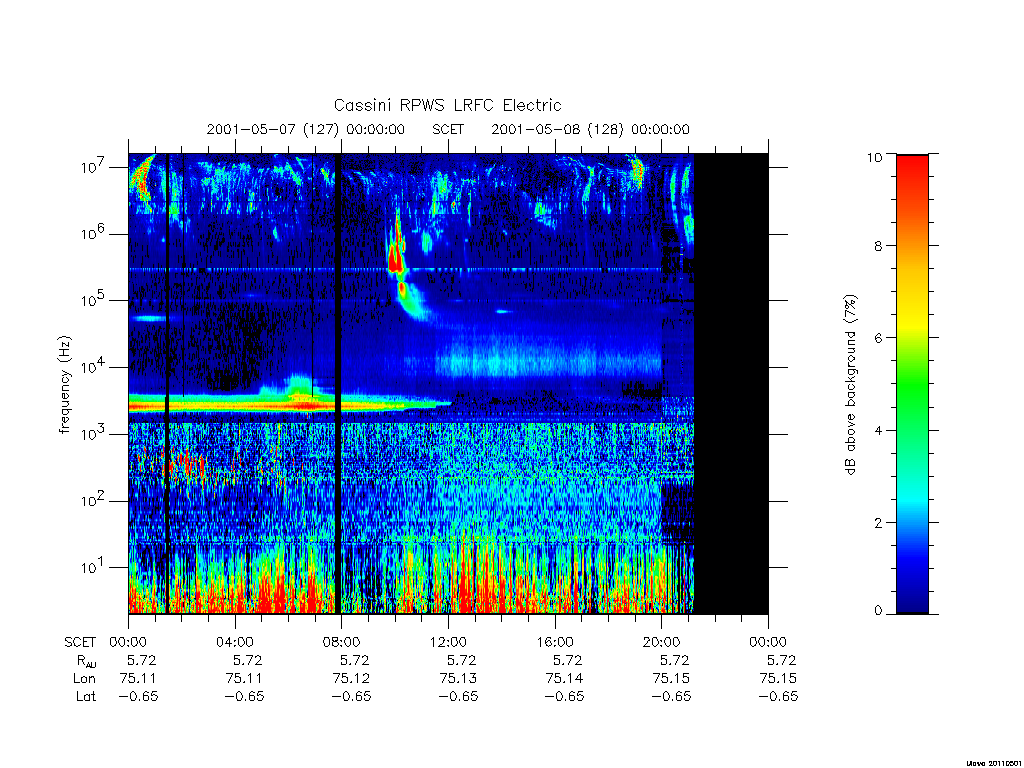Click the "20:00" time label
The width and height of the screenshot is (1024, 768).
661,643
